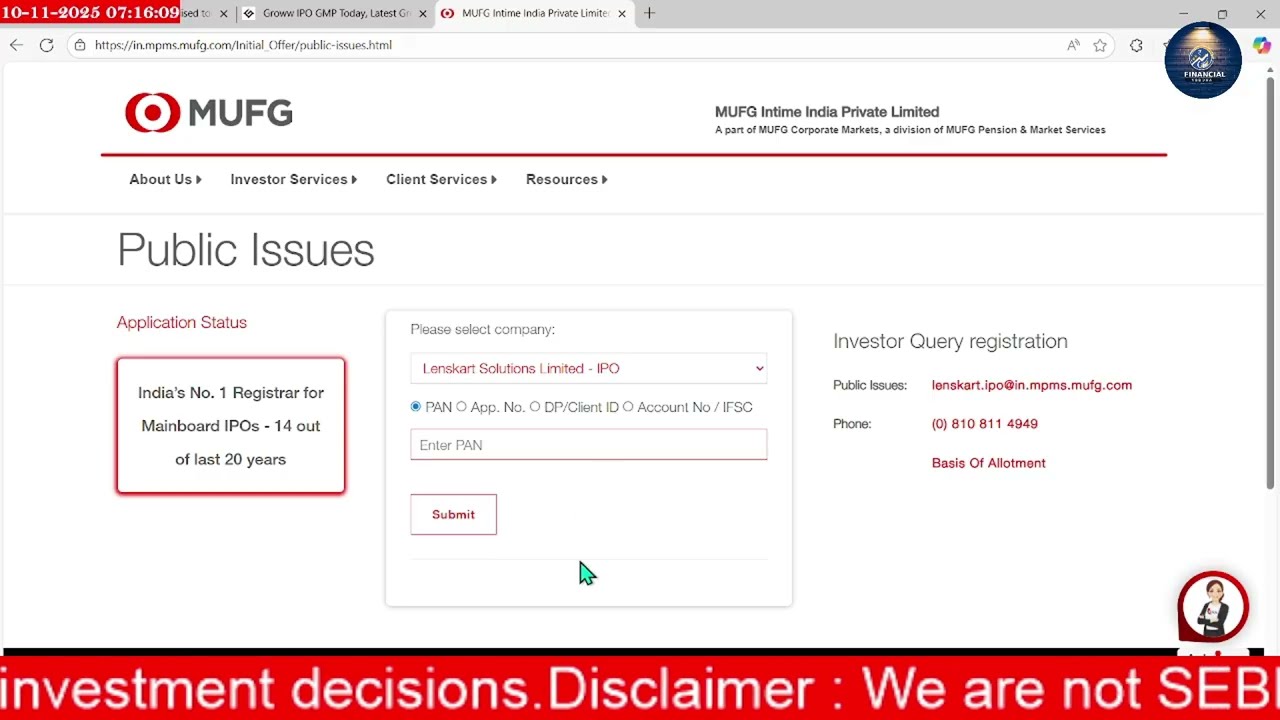Screen dimensions: 1280x720
Task: Click MUFG Intime India Private Limited title
Action: pyautogui.click(x=826, y=112)
